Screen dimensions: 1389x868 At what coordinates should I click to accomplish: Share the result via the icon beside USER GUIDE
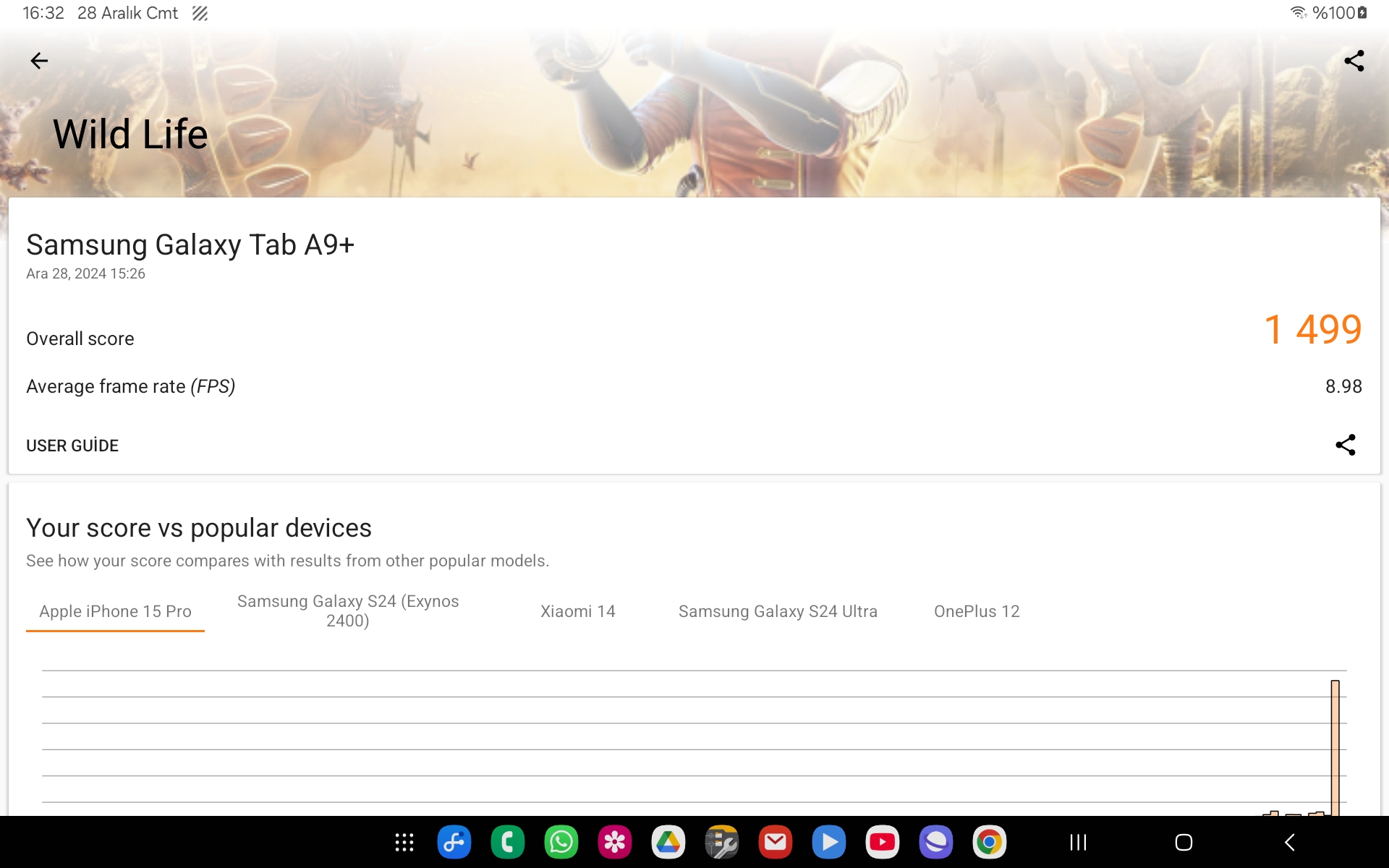point(1345,445)
